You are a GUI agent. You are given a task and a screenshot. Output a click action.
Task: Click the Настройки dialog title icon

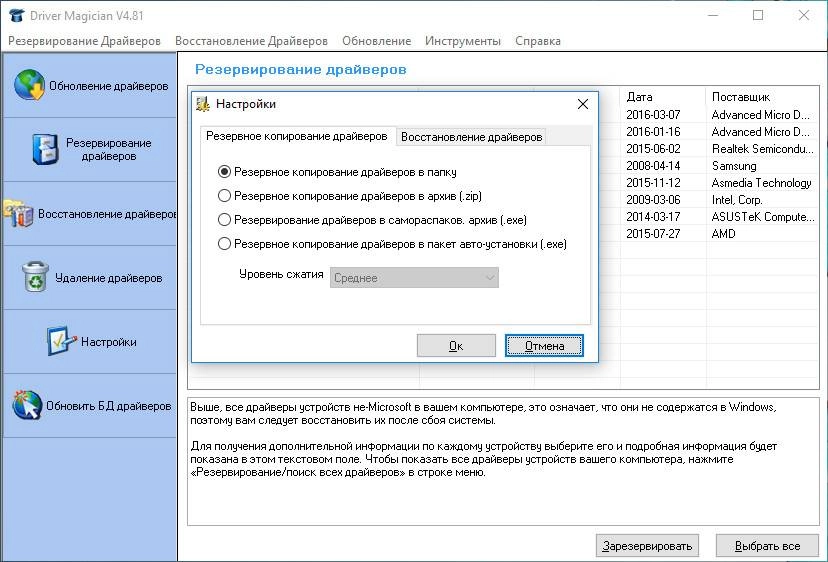[203, 104]
